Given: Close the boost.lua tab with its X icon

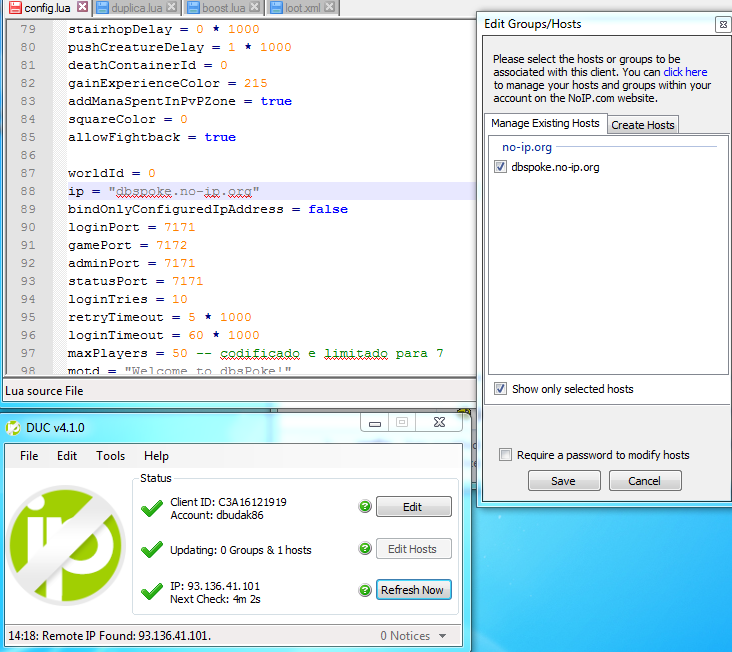Looking at the screenshot, I should coord(254,7).
